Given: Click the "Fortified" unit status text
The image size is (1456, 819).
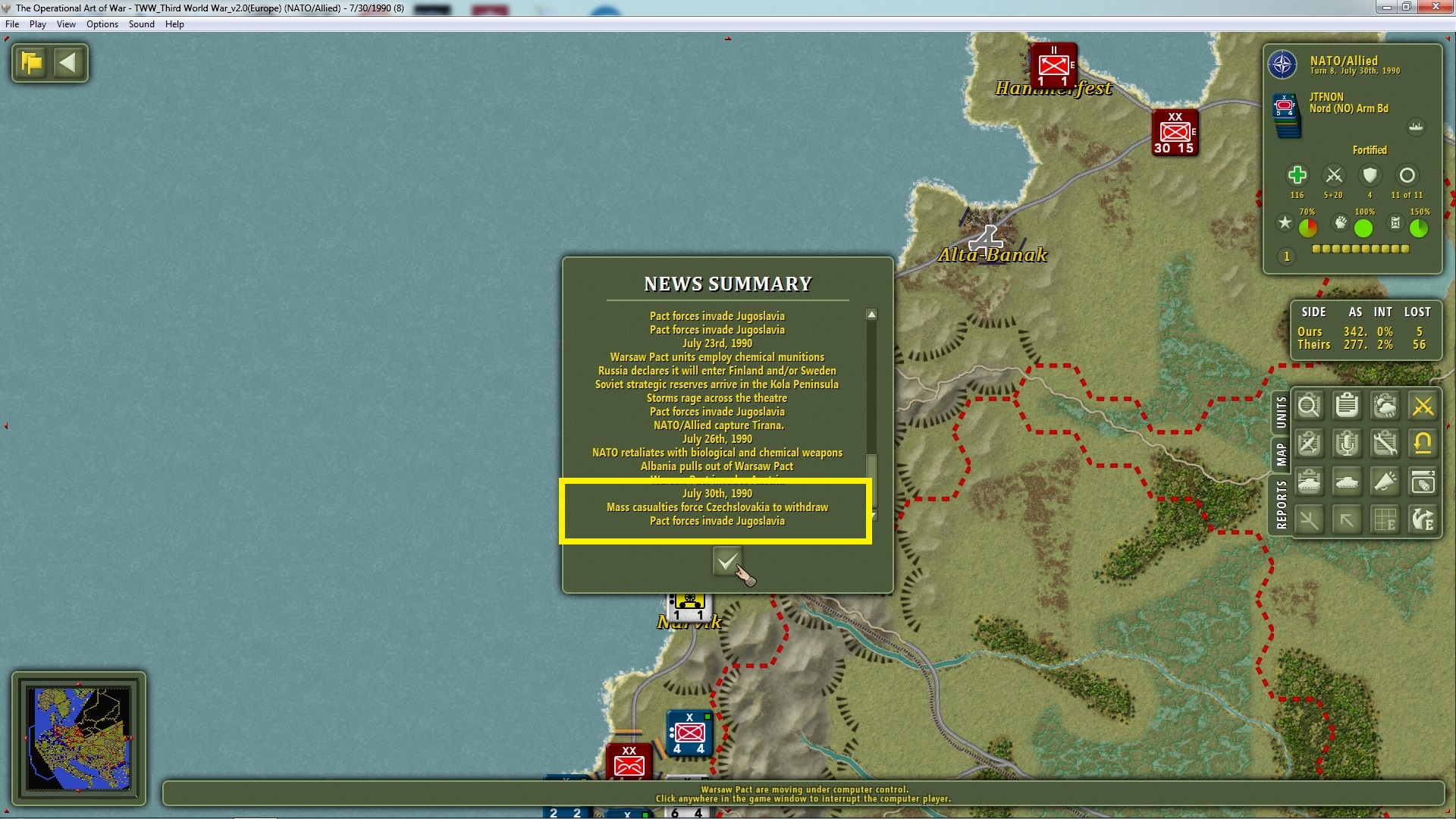Looking at the screenshot, I should (1370, 150).
